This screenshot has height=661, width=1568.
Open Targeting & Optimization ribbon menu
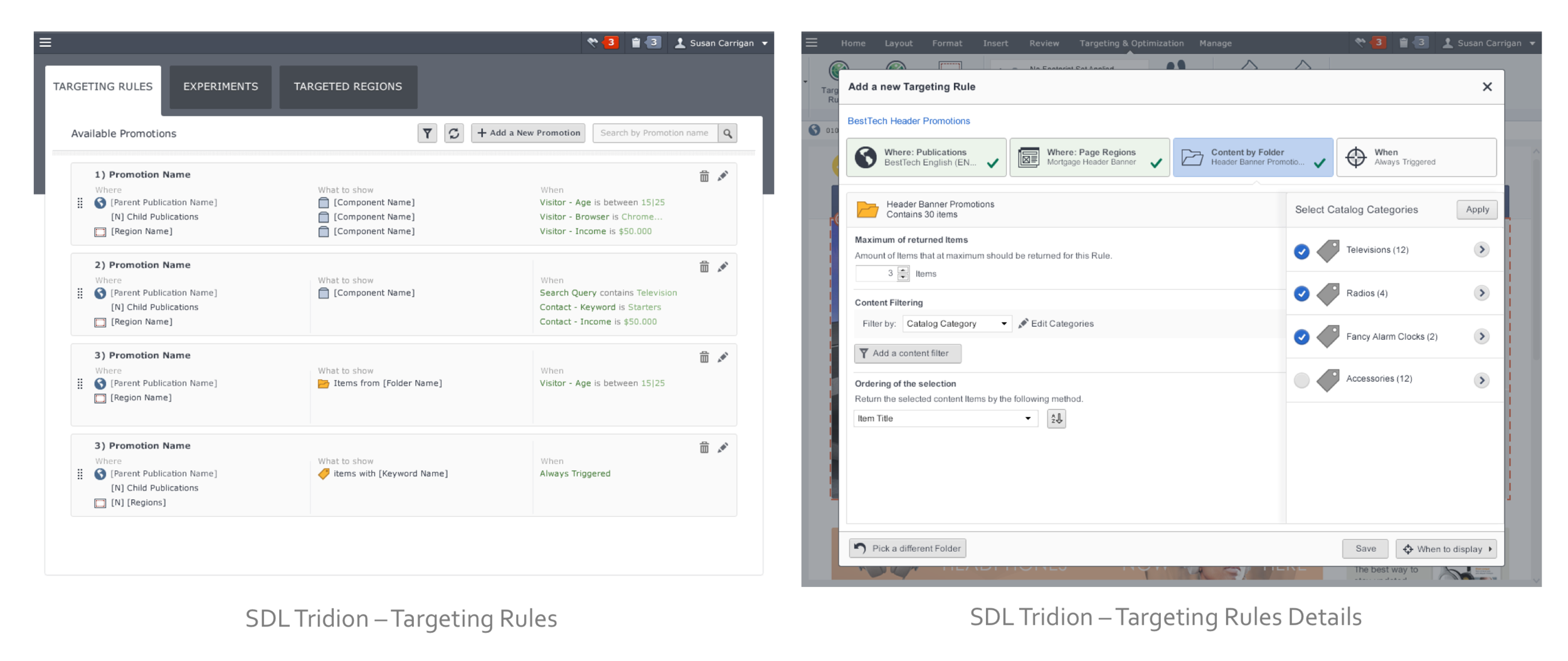(x=1131, y=43)
